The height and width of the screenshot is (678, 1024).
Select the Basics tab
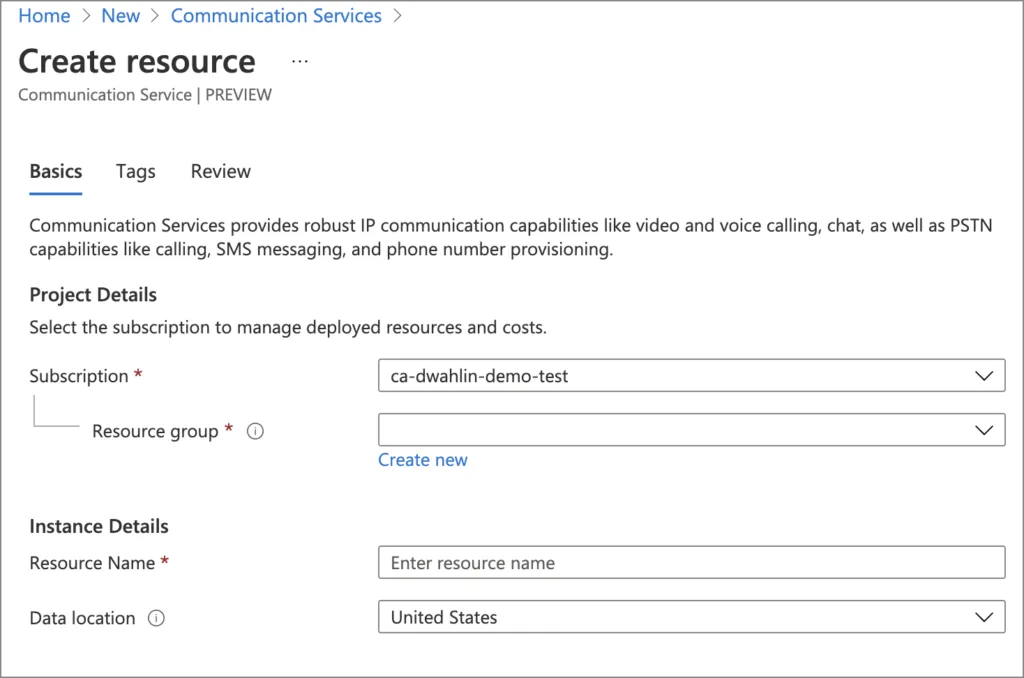click(56, 171)
